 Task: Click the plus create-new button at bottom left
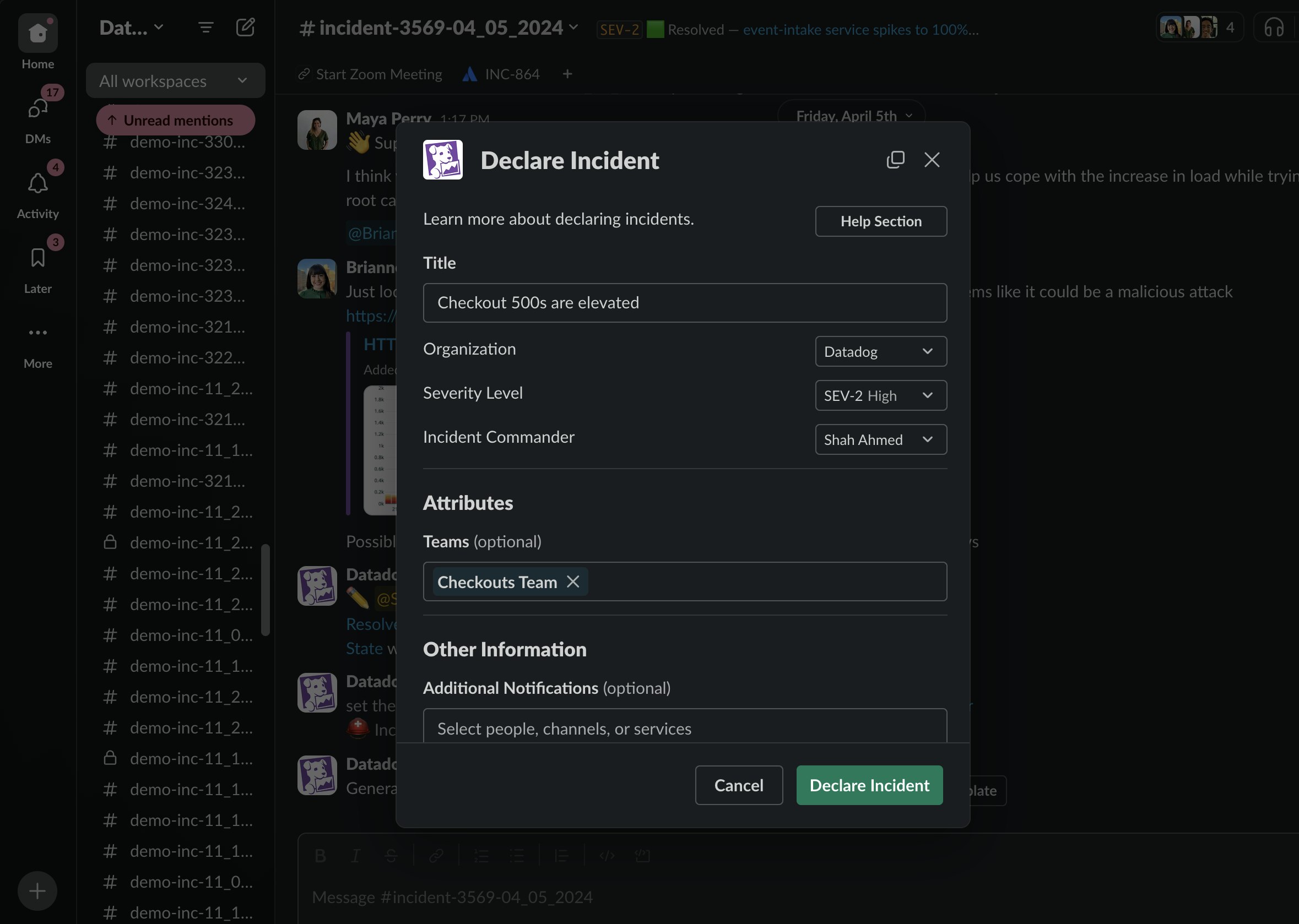coord(37,891)
